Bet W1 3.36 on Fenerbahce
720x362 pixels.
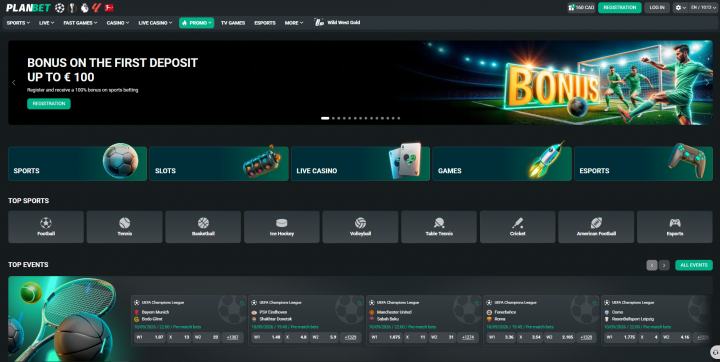[502, 337]
